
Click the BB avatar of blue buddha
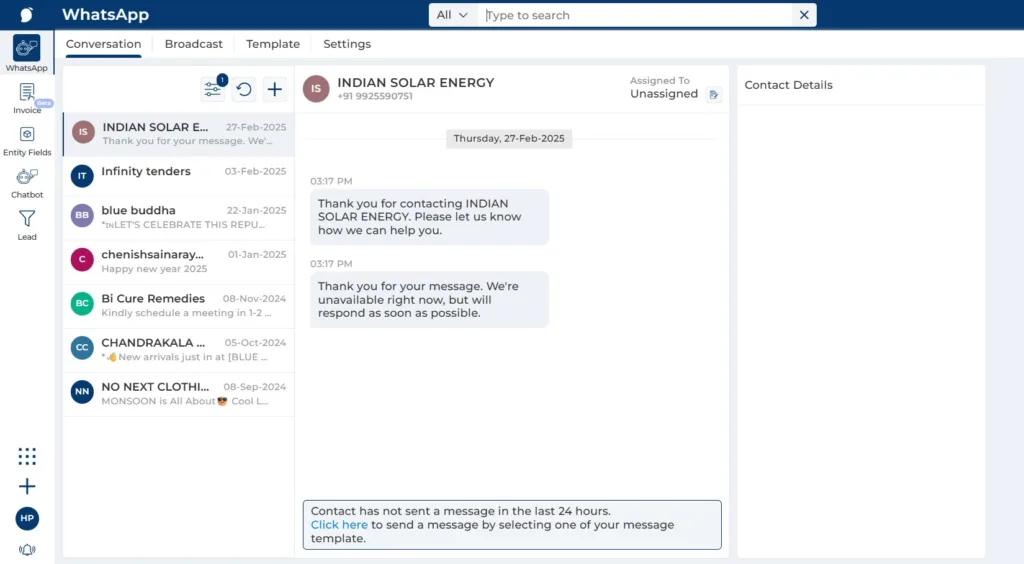click(x=82, y=215)
